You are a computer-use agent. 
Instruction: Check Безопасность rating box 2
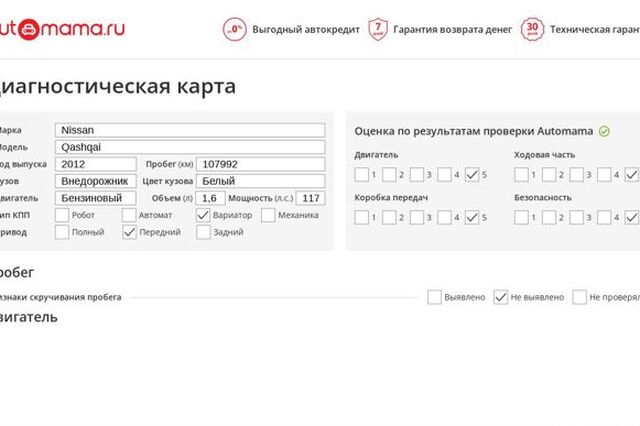(549, 217)
